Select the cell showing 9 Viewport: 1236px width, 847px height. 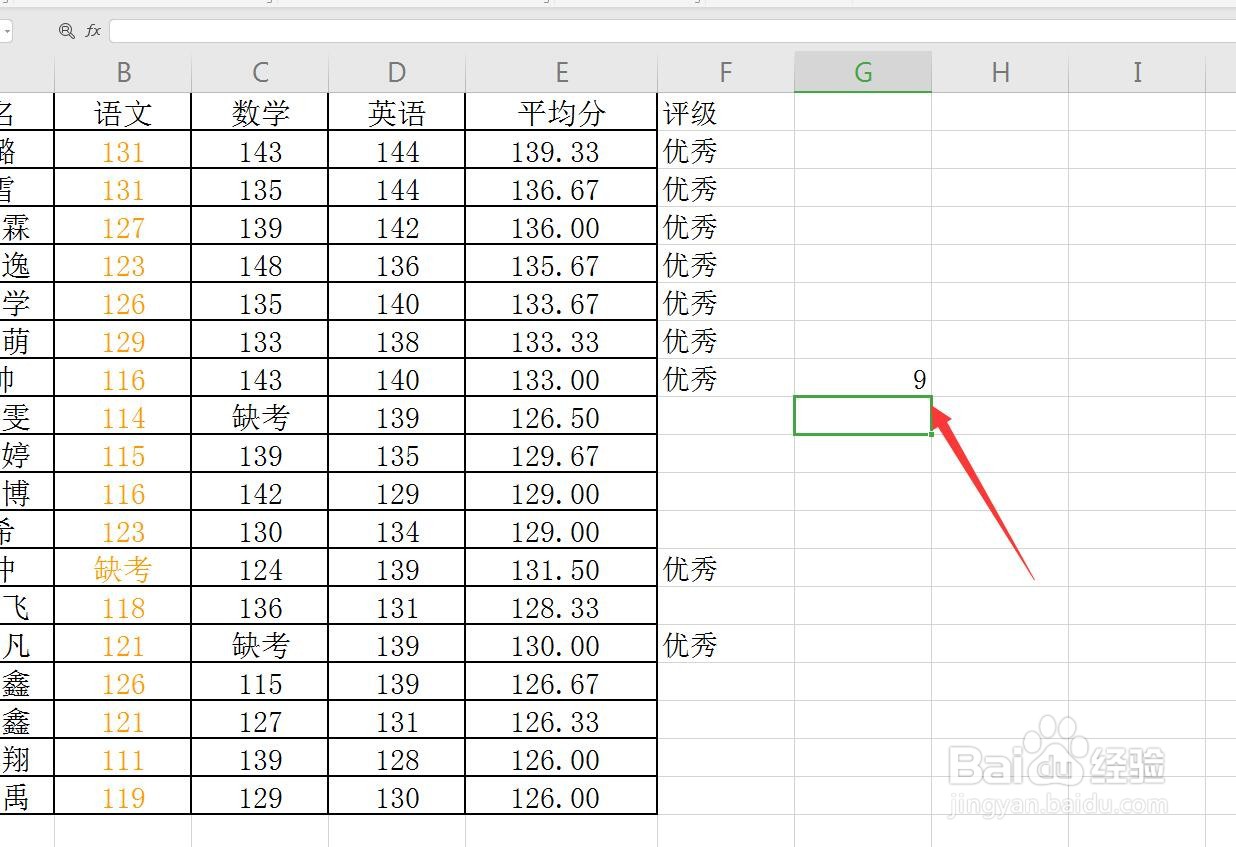tap(862, 379)
